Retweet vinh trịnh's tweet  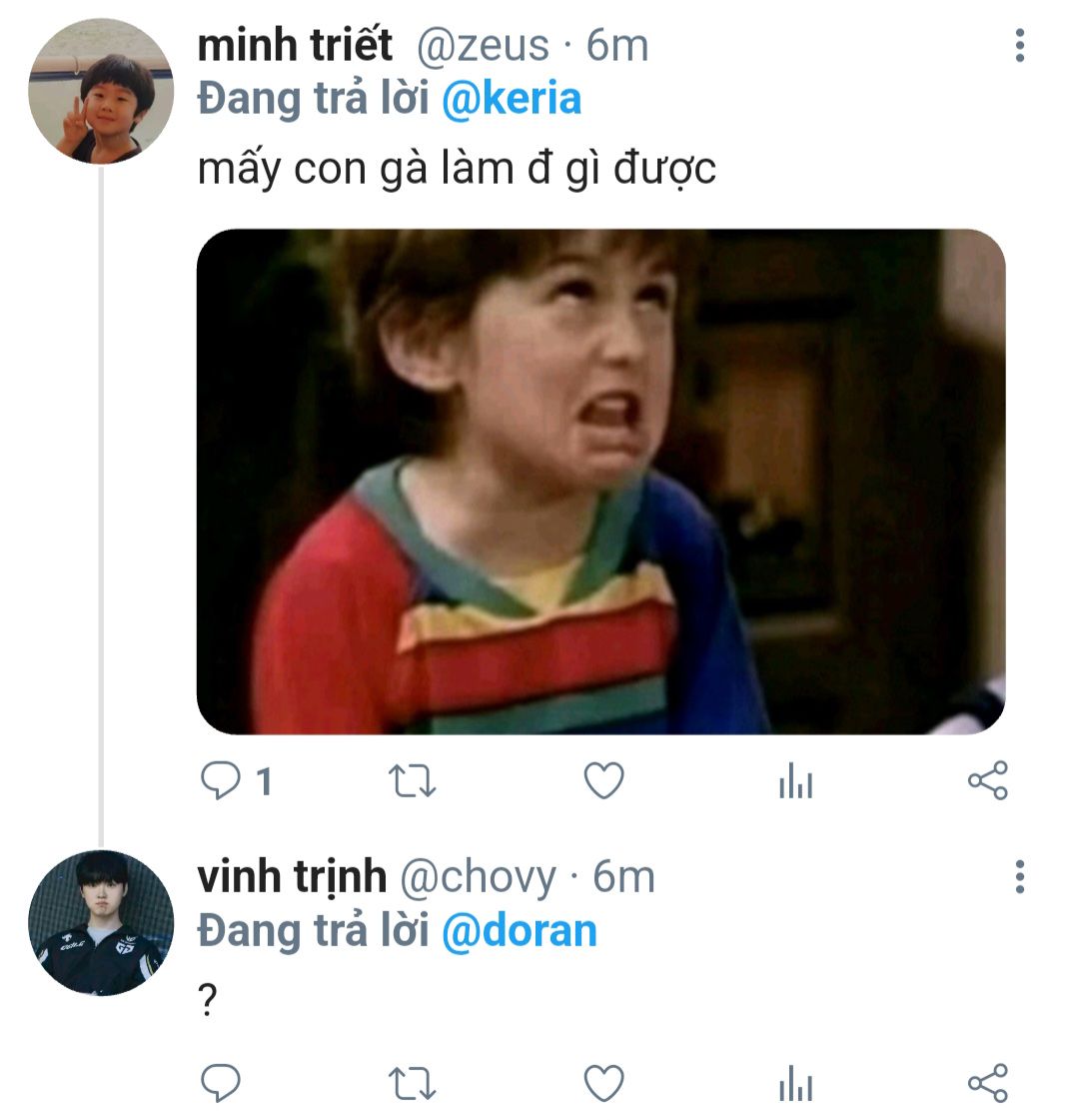pos(411,1083)
